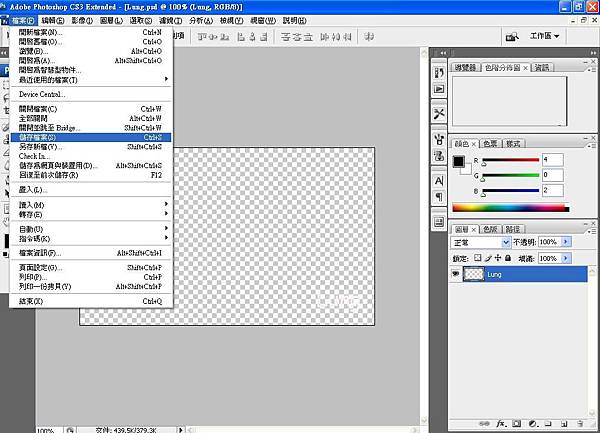This screenshot has height=433, width=600.
Task: Switch to 色票 (Swatches) tab
Action: pos(490,144)
